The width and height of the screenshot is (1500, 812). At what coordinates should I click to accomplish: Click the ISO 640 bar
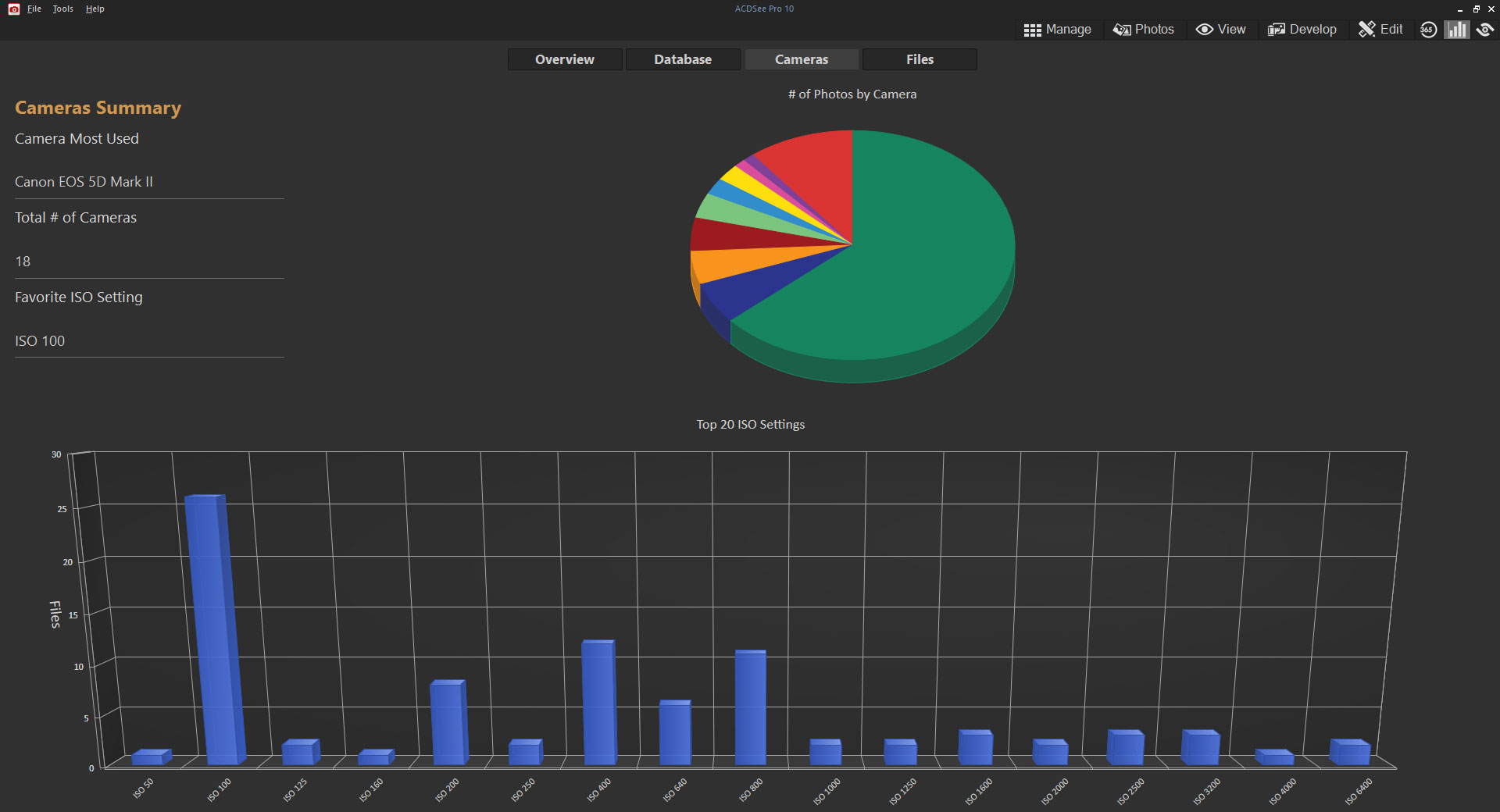(x=675, y=732)
